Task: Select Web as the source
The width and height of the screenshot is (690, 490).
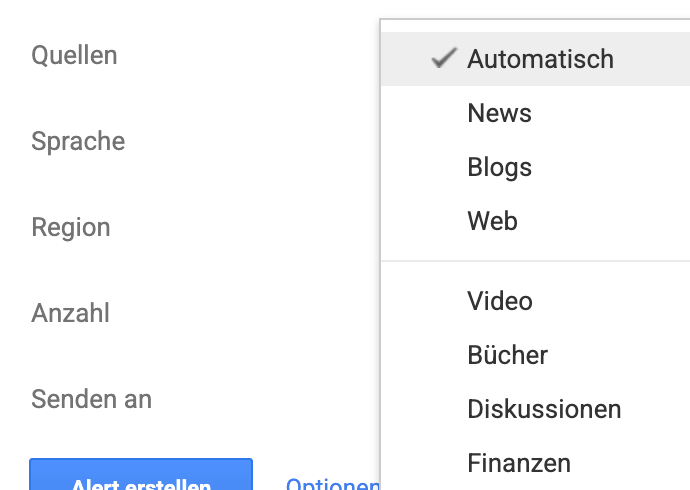Action: click(492, 221)
